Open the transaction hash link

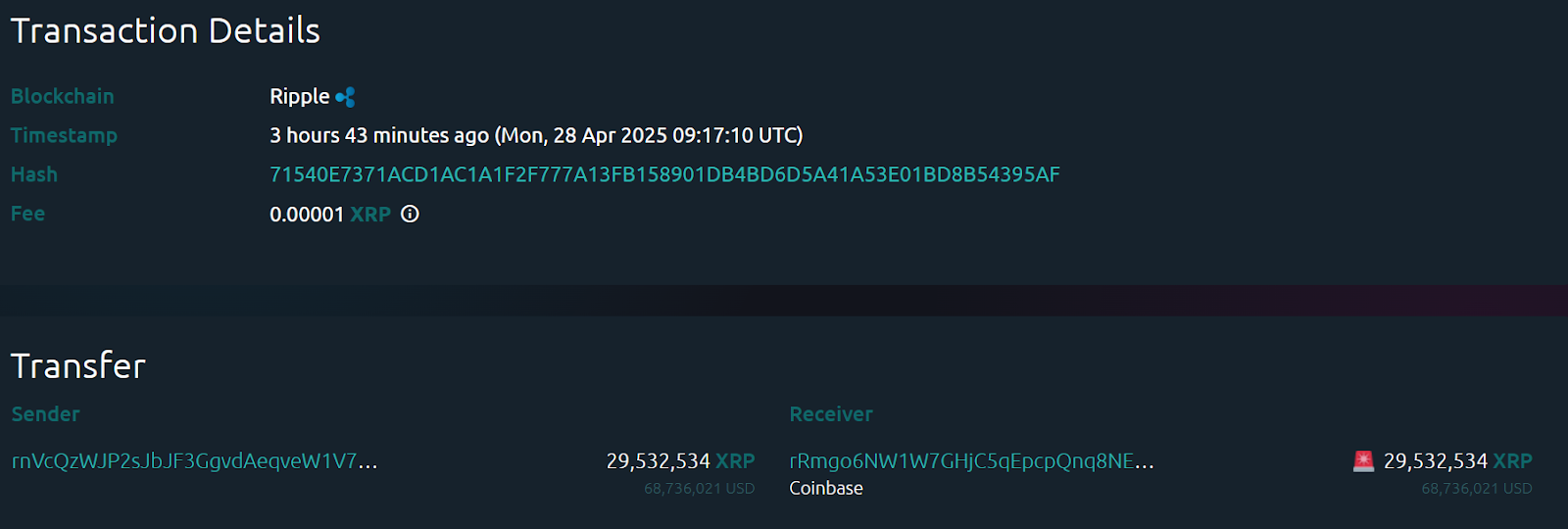664,174
